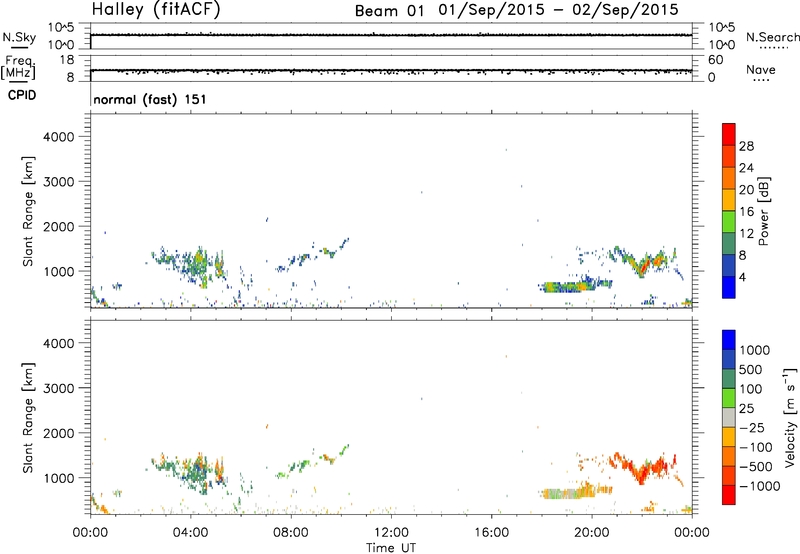
Task: Click the 'N.Search' legend label
Action: point(773,37)
